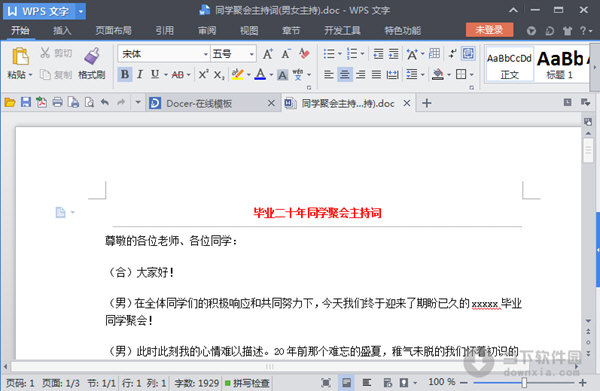Apply the 标题 1 style

click(561, 65)
